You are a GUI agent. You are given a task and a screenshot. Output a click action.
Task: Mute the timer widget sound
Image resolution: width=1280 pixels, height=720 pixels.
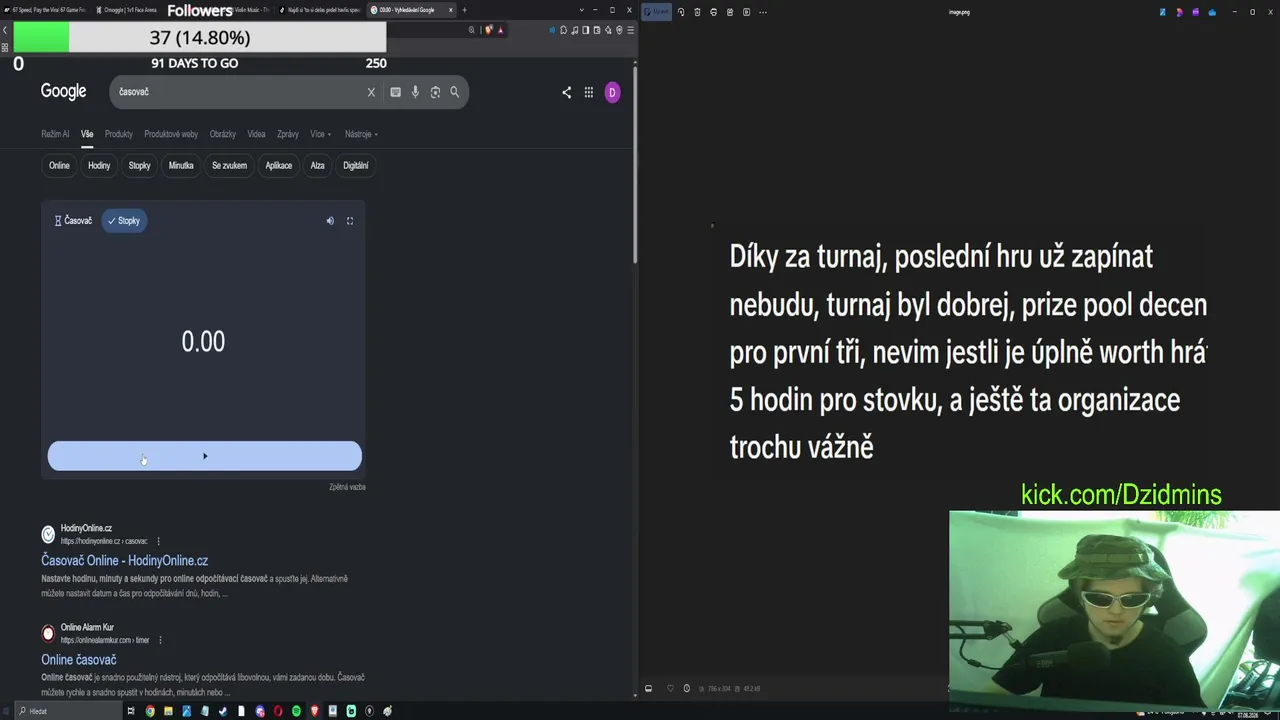click(x=330, y=221)
